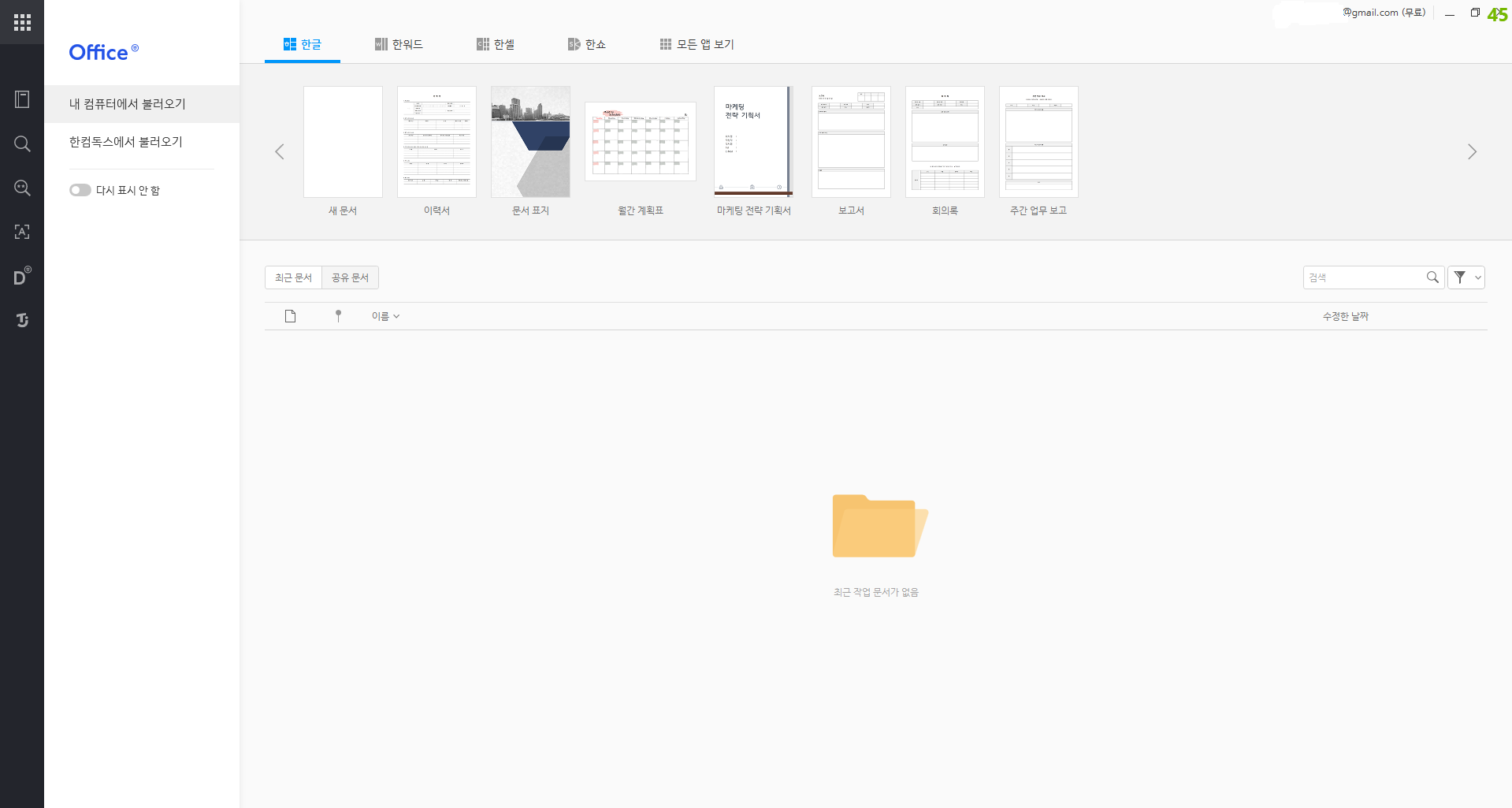Open the 보고서 template thumbnail
Viewport: 1512px width, 808px height.
point(851,142)
